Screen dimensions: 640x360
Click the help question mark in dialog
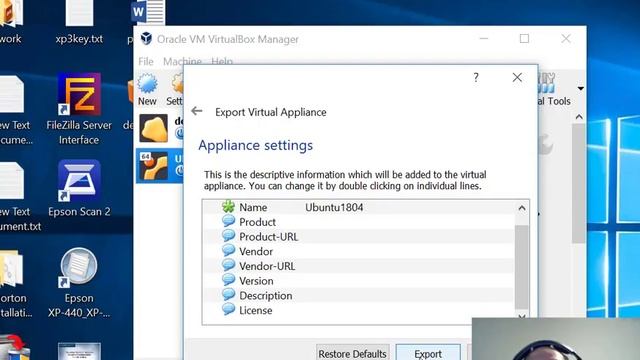pyautogui.click(x=476, y=77)
